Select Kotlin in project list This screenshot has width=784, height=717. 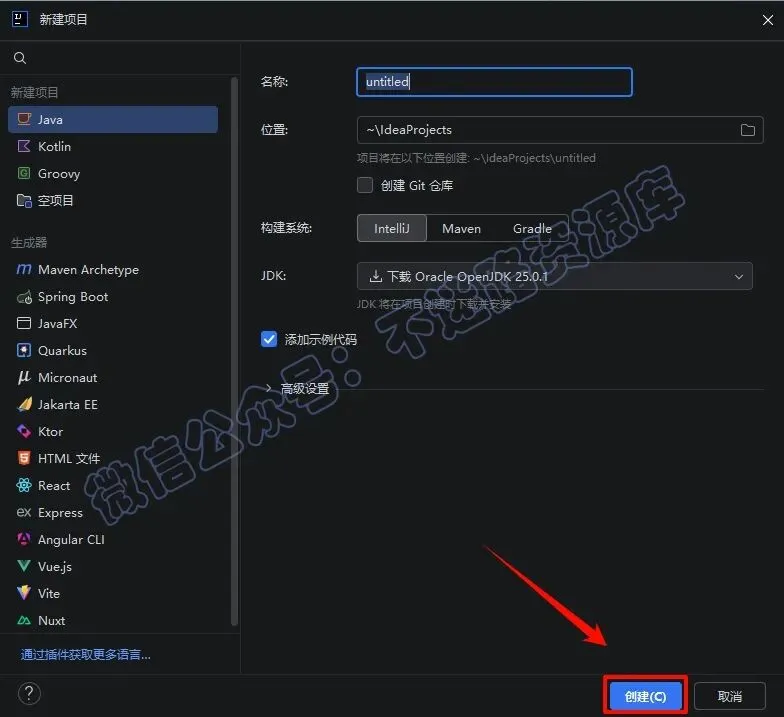point(113,146)
